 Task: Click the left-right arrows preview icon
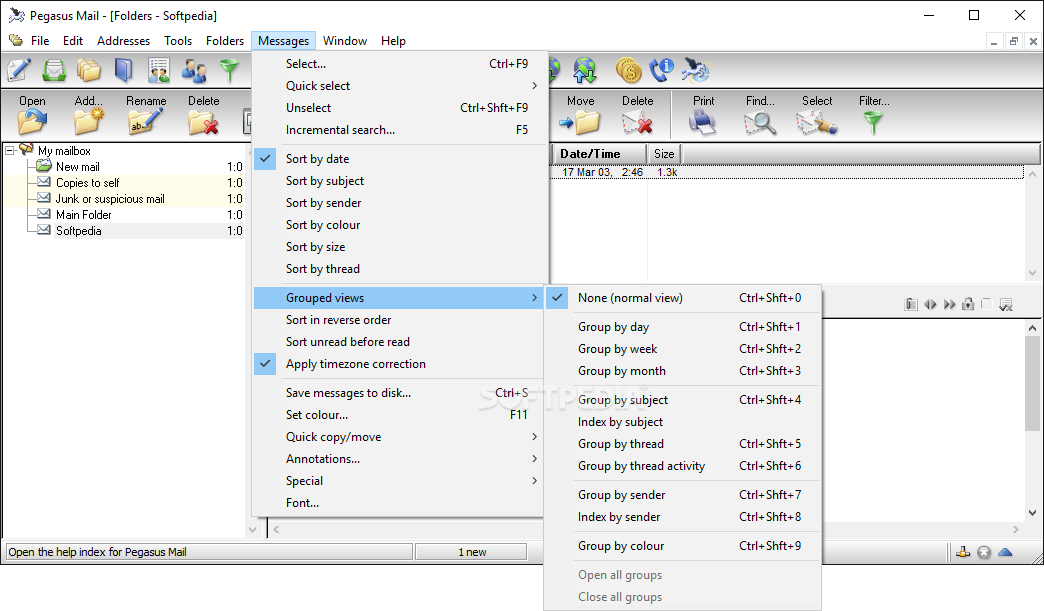tap(930, 304)
